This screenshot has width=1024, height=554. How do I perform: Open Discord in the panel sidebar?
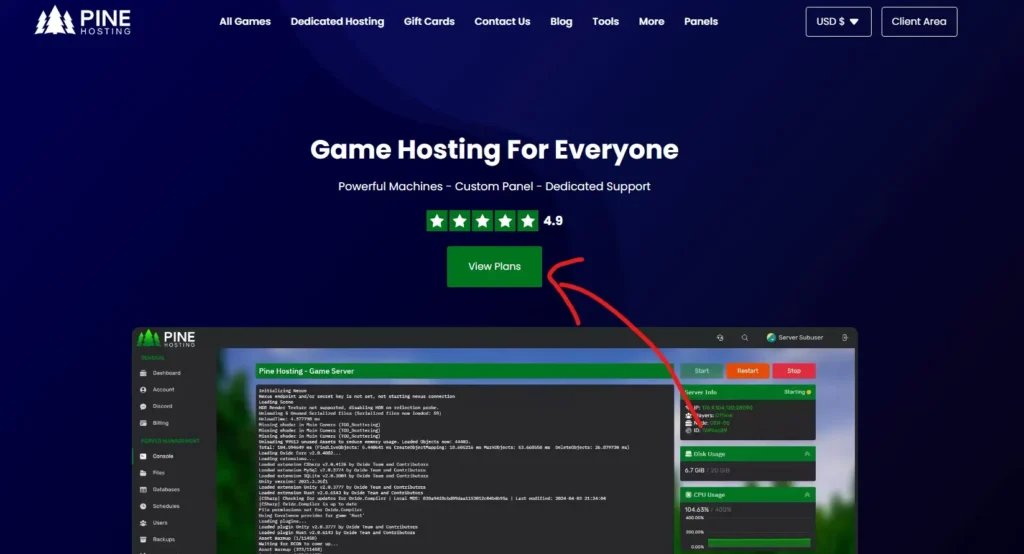pos(157,406)
